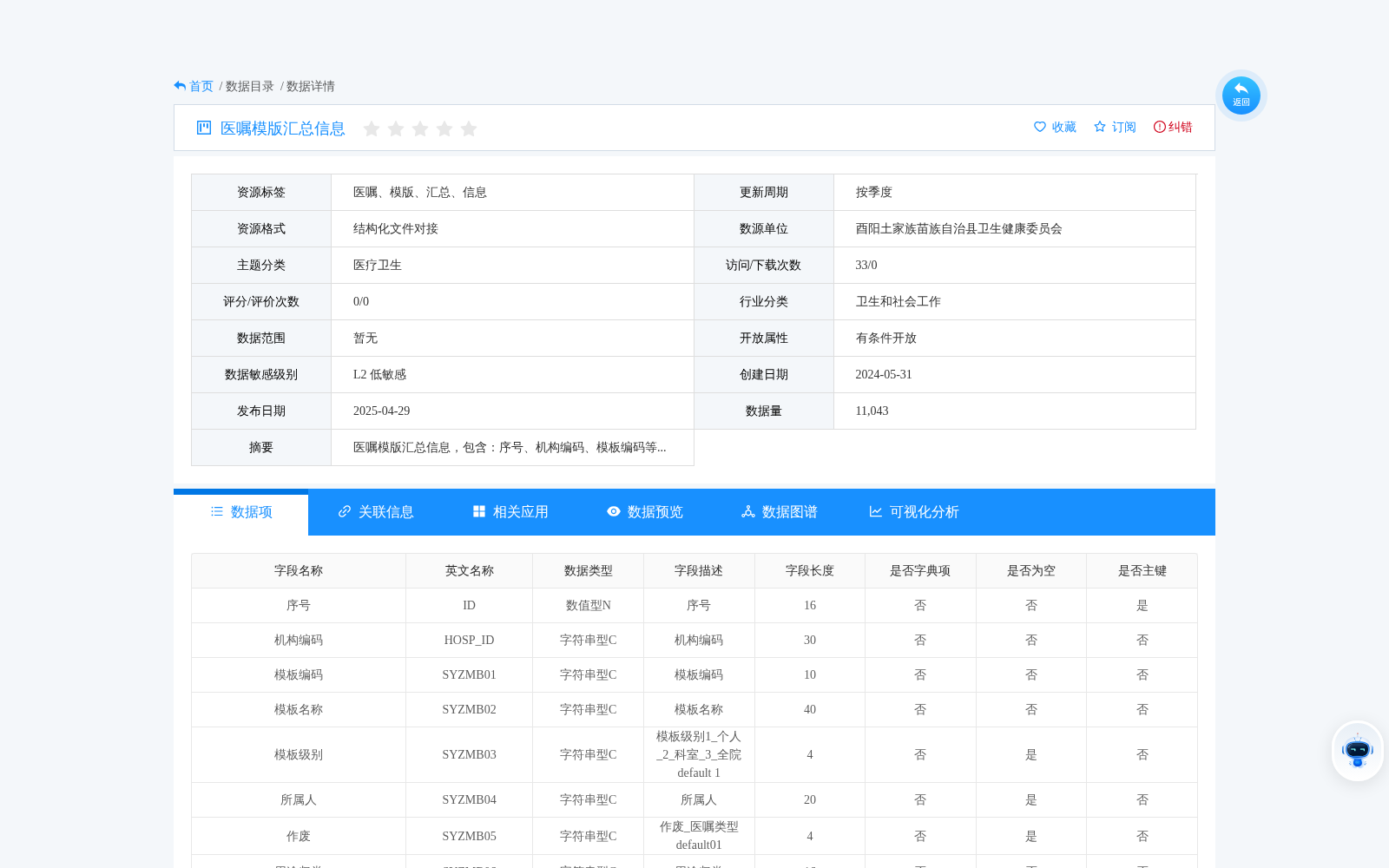Go to 首页 via breadcrumb link
The image size is (1389, 868).
[x=201, y=86]
